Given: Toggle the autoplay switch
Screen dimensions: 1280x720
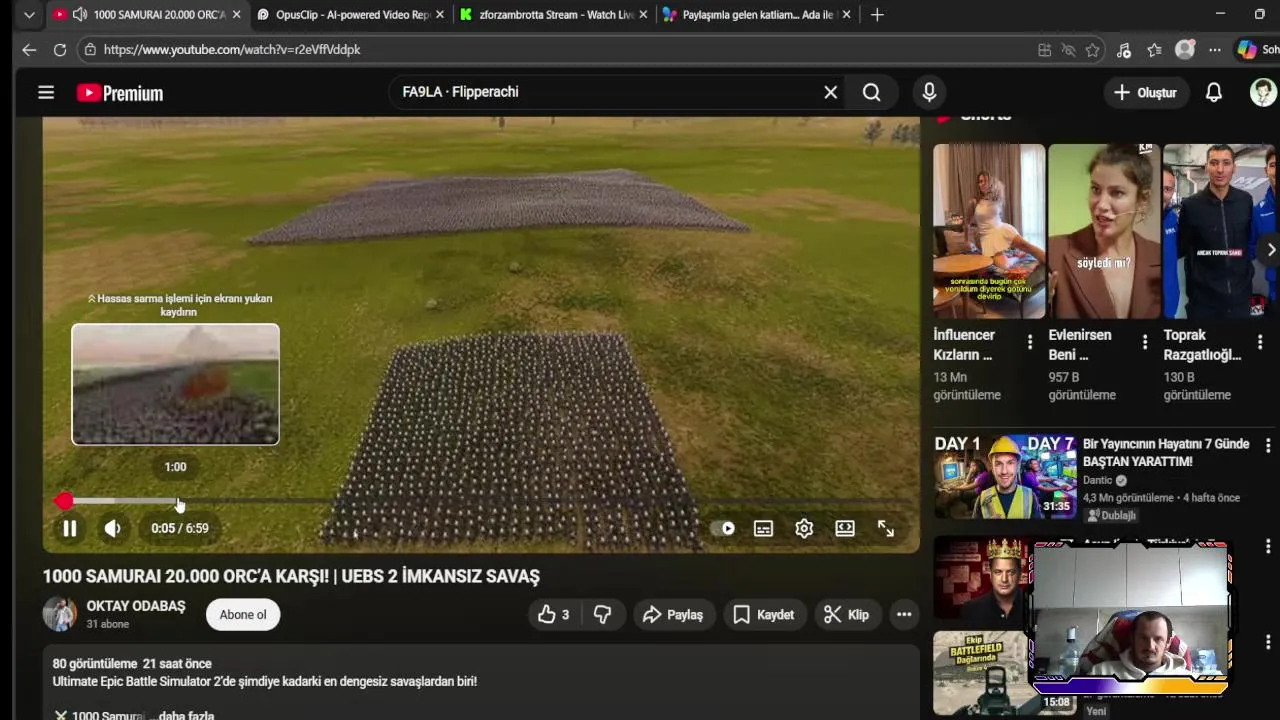Looking at the screenshot, I should click(723, 528).
